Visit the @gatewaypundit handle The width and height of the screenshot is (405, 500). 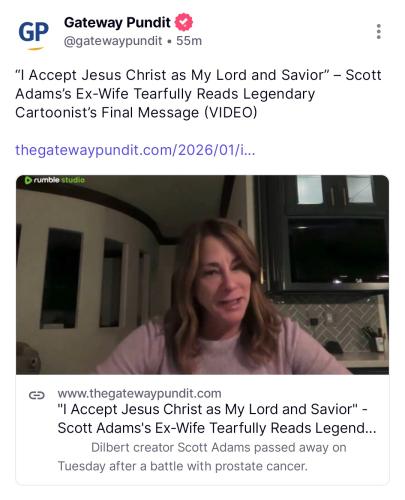113,41
